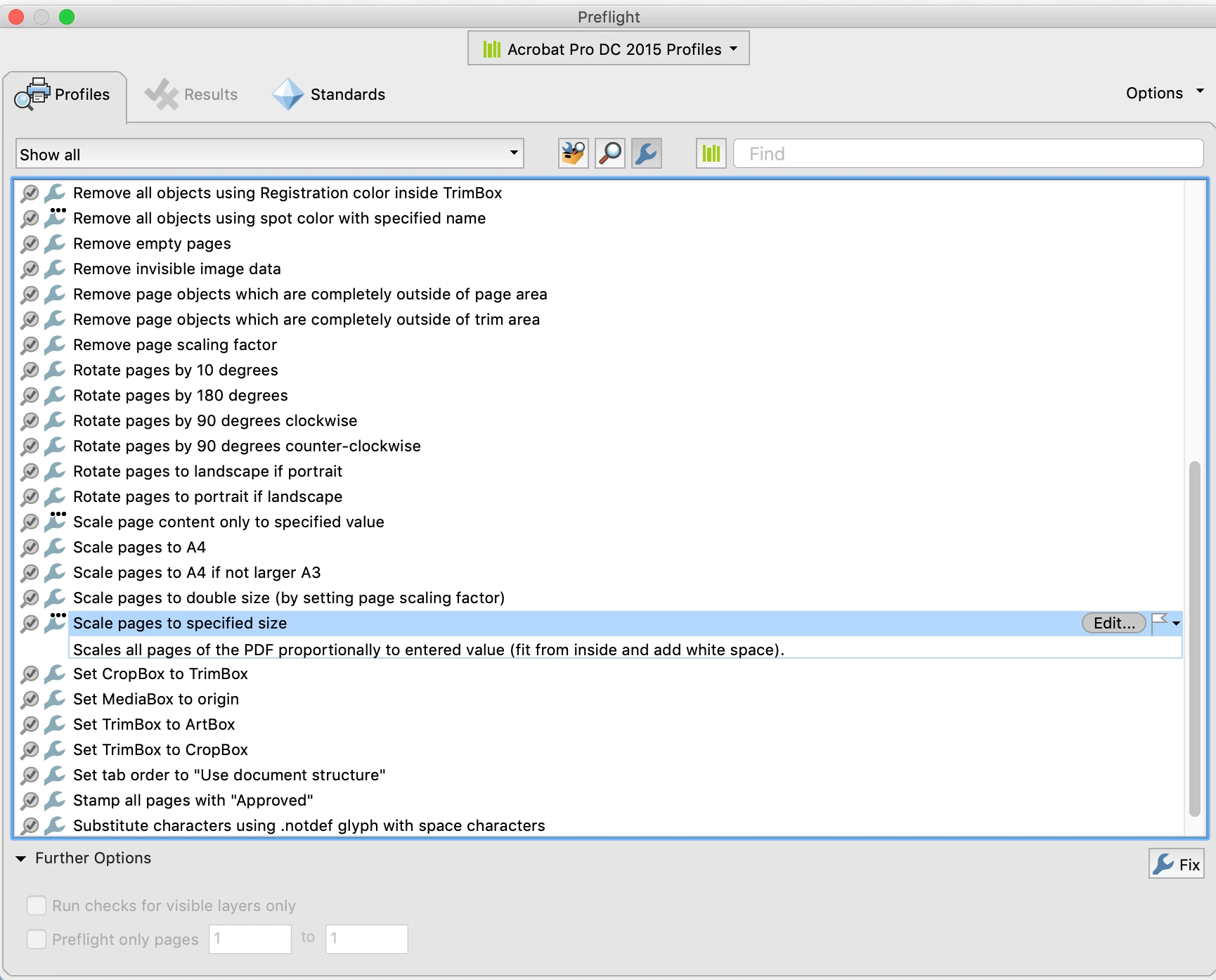Viewport: 1216px width, 980px height.
Task: Click the Fix button
Action: [1177, 864]
